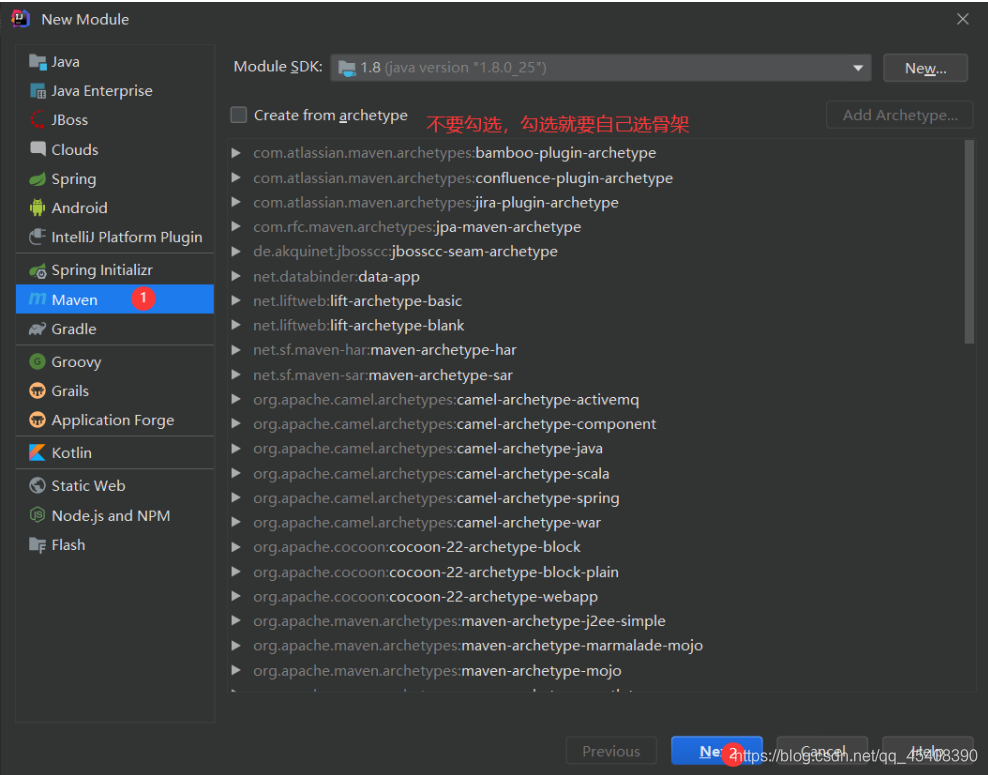Pick Static Web module type

115,486
